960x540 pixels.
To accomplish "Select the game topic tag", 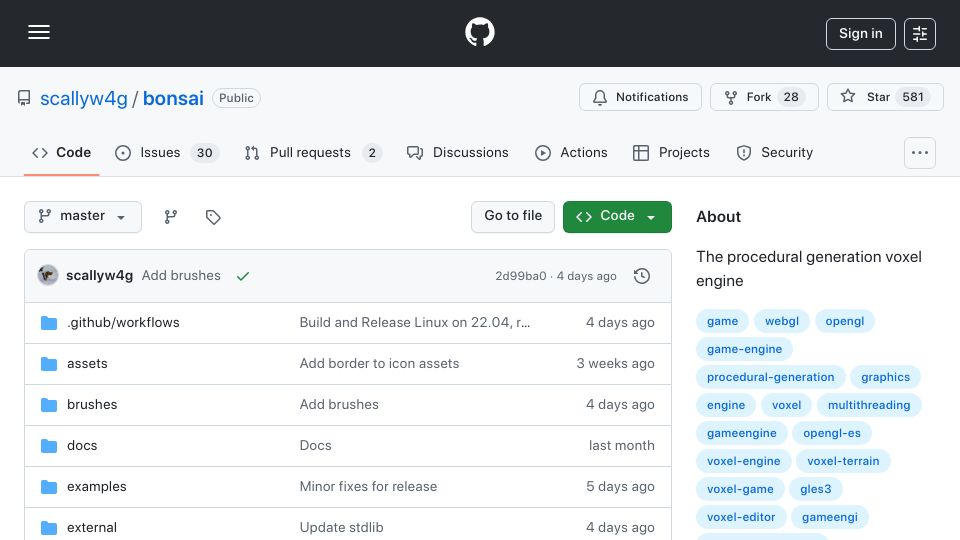I will coord(722,321).
